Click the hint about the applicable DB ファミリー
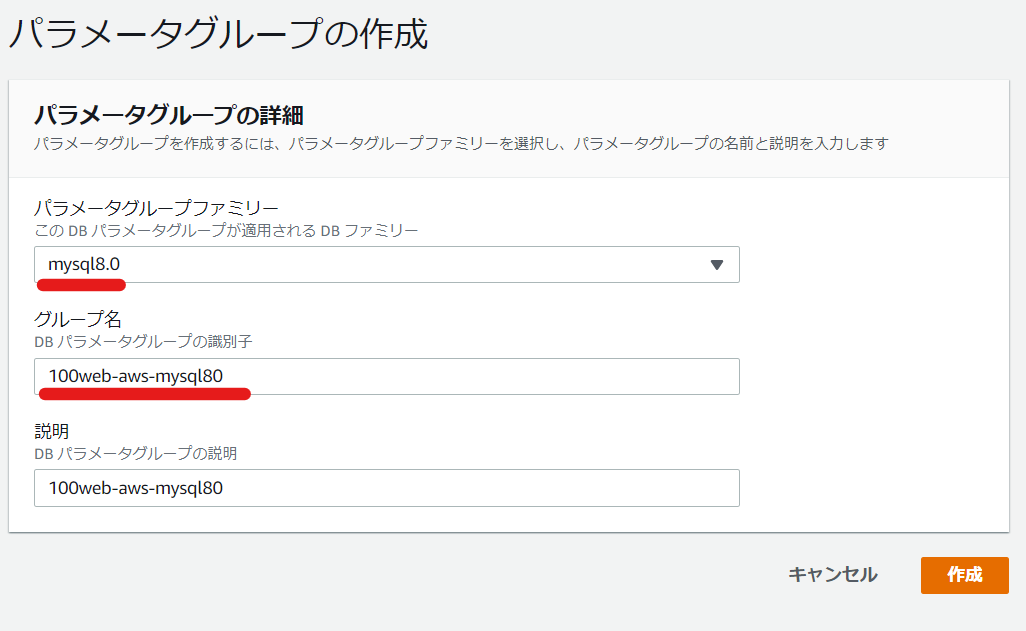 click(226, 230)
